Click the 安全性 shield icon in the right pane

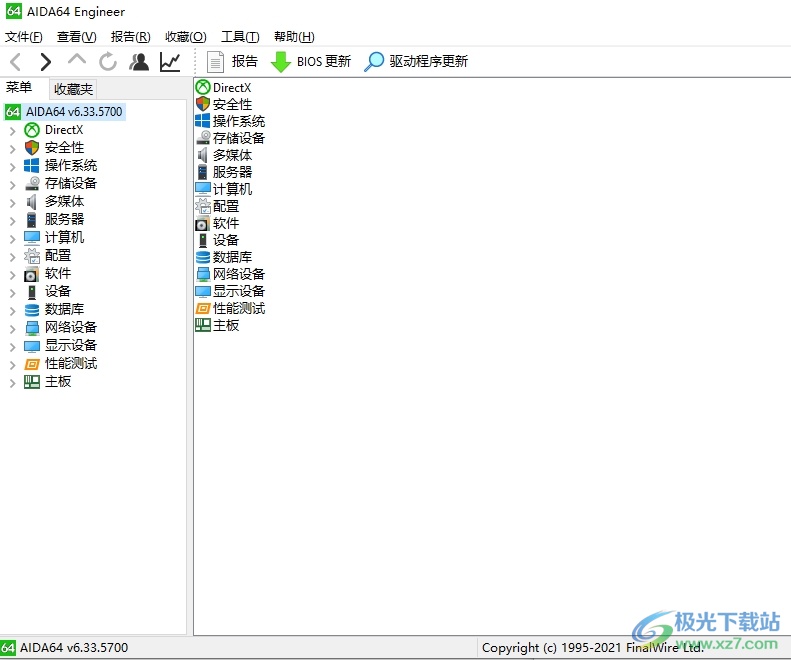203,104
